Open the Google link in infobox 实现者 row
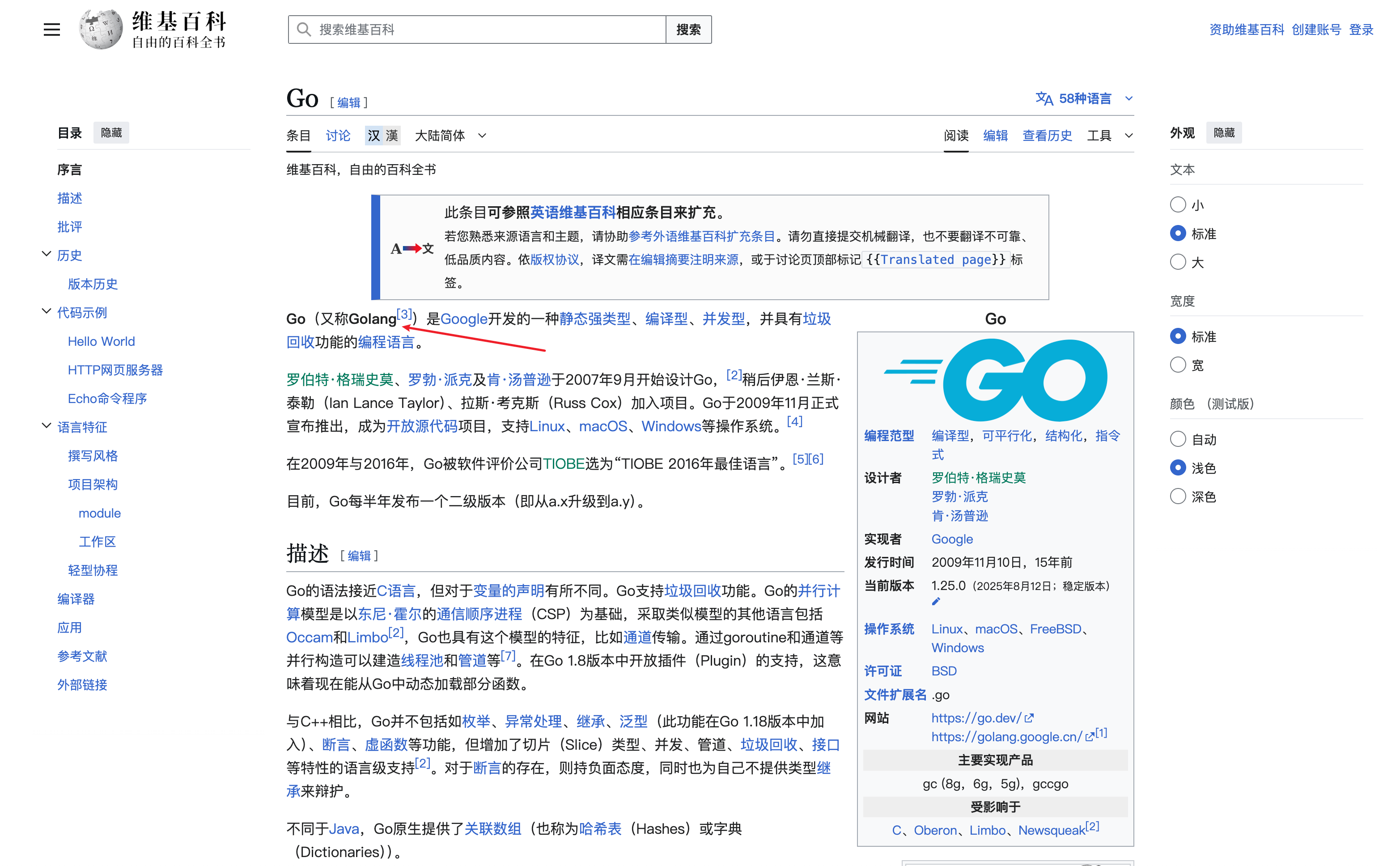The height and width of the screenshot is (866, 1400). pyautogui.click(x=952, y=539)
